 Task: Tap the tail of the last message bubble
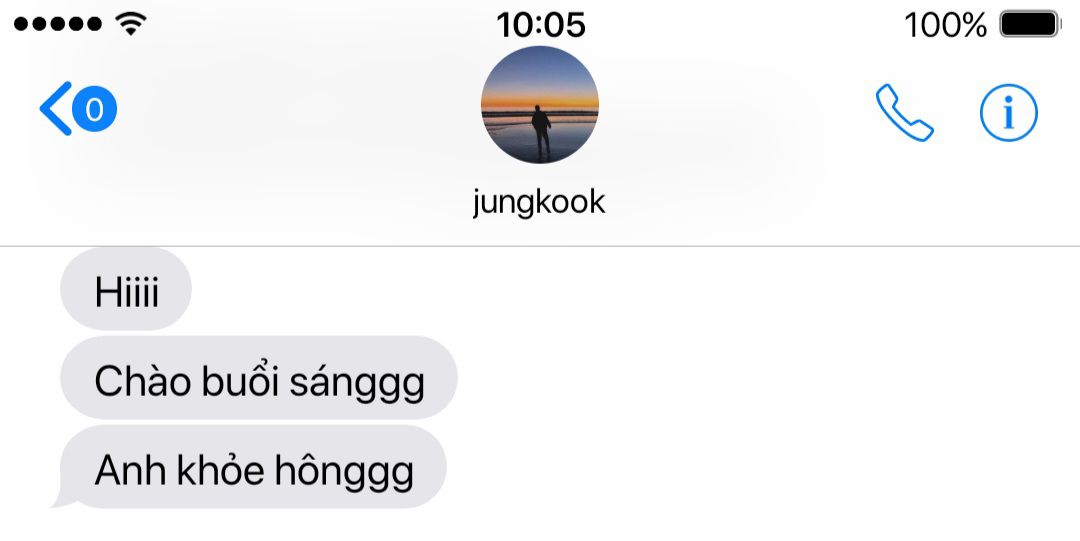coord(63,500)
